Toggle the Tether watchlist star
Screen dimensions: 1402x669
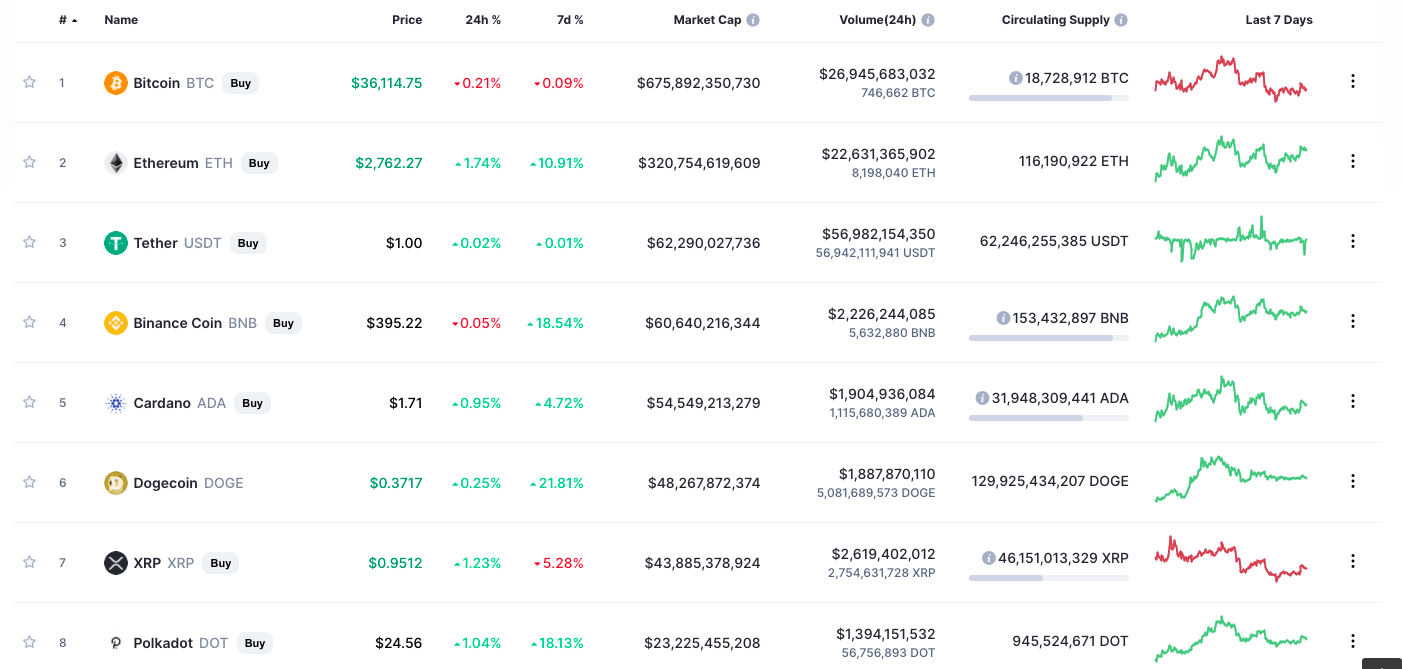tap(30, 242)
